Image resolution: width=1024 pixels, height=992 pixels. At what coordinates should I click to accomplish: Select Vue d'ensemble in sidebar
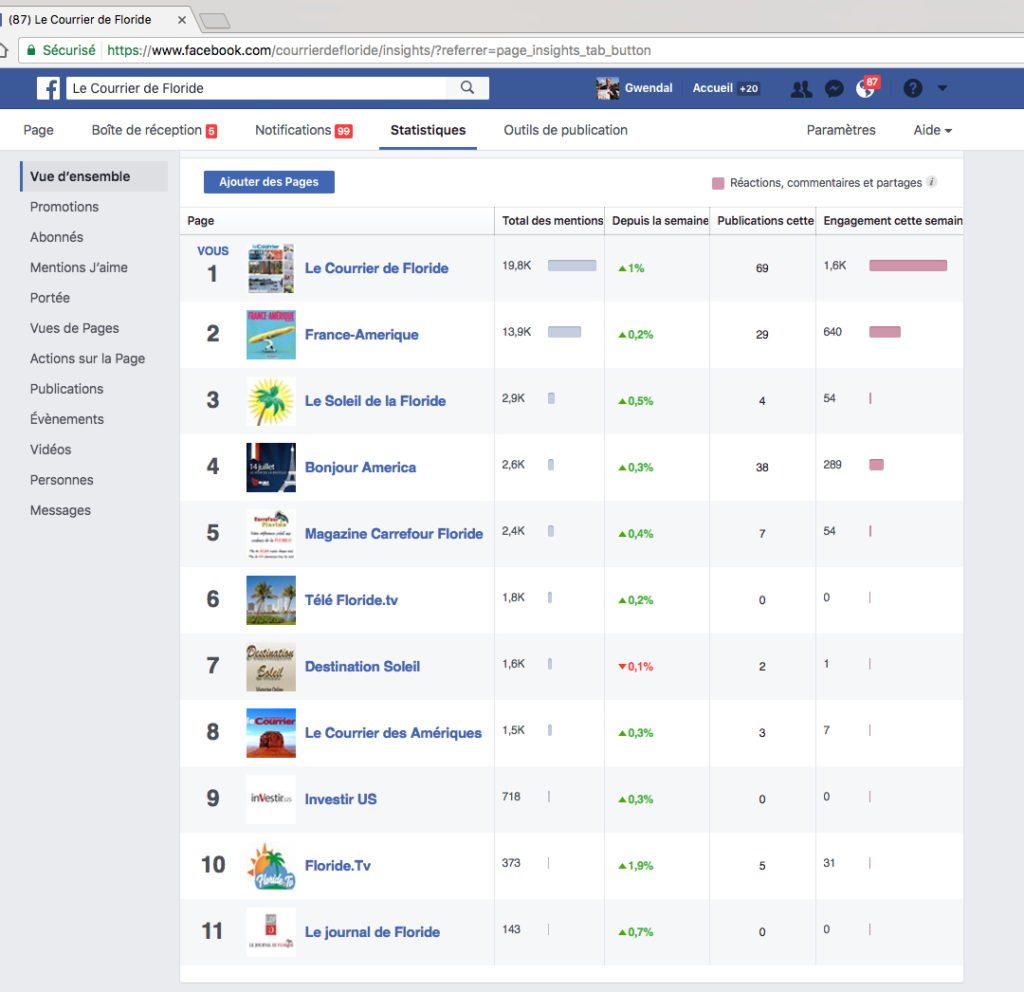[95, 176]
